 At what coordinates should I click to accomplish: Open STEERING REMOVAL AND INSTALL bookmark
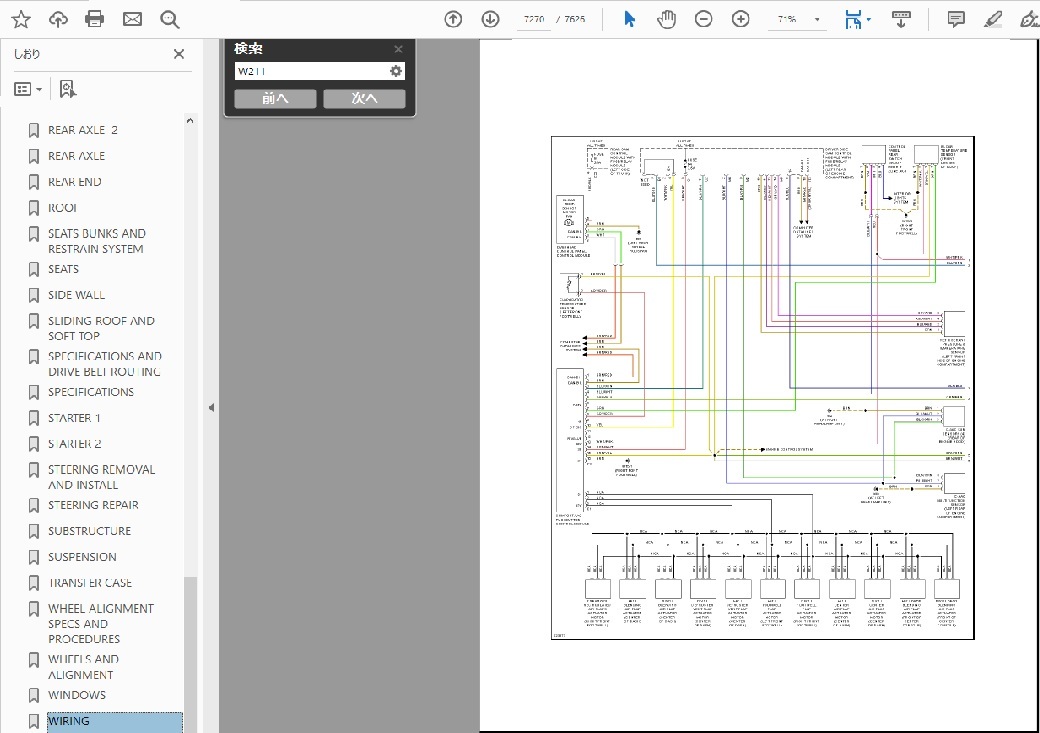[x=101, y=477]
